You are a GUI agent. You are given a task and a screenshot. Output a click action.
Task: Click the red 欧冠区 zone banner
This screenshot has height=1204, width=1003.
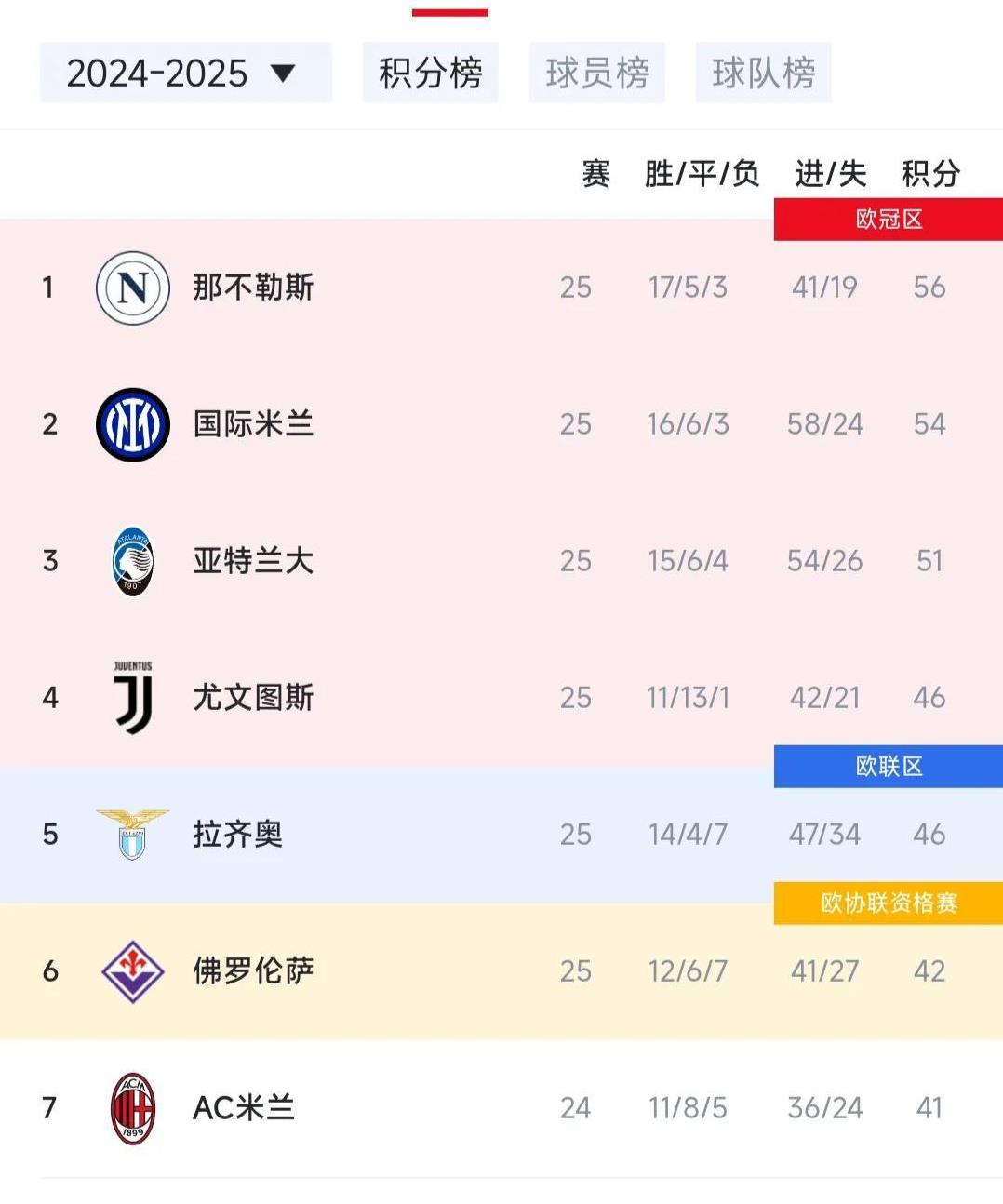(x=887, y=219)
